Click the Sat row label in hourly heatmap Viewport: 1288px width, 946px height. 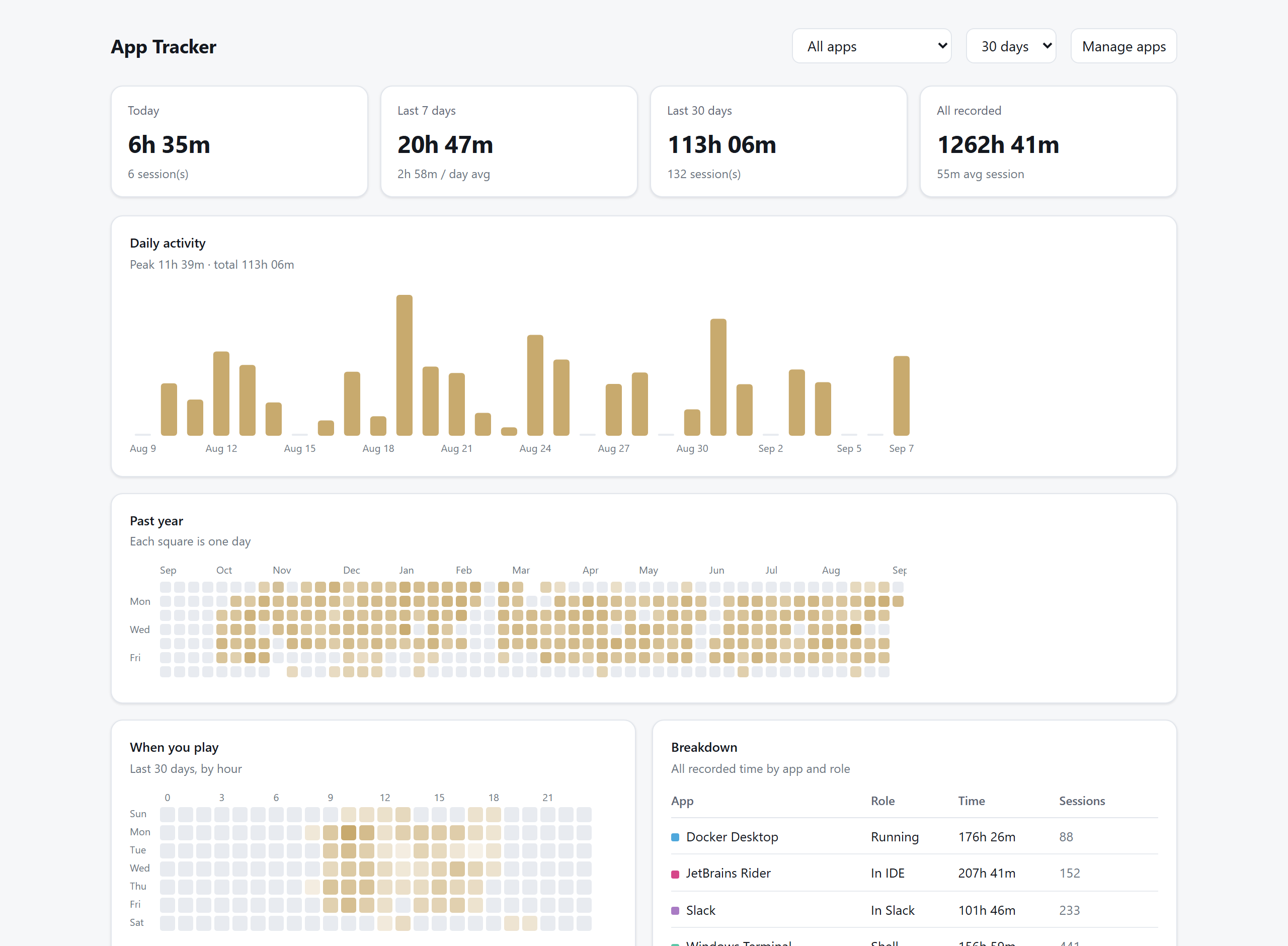coord(137,922)
